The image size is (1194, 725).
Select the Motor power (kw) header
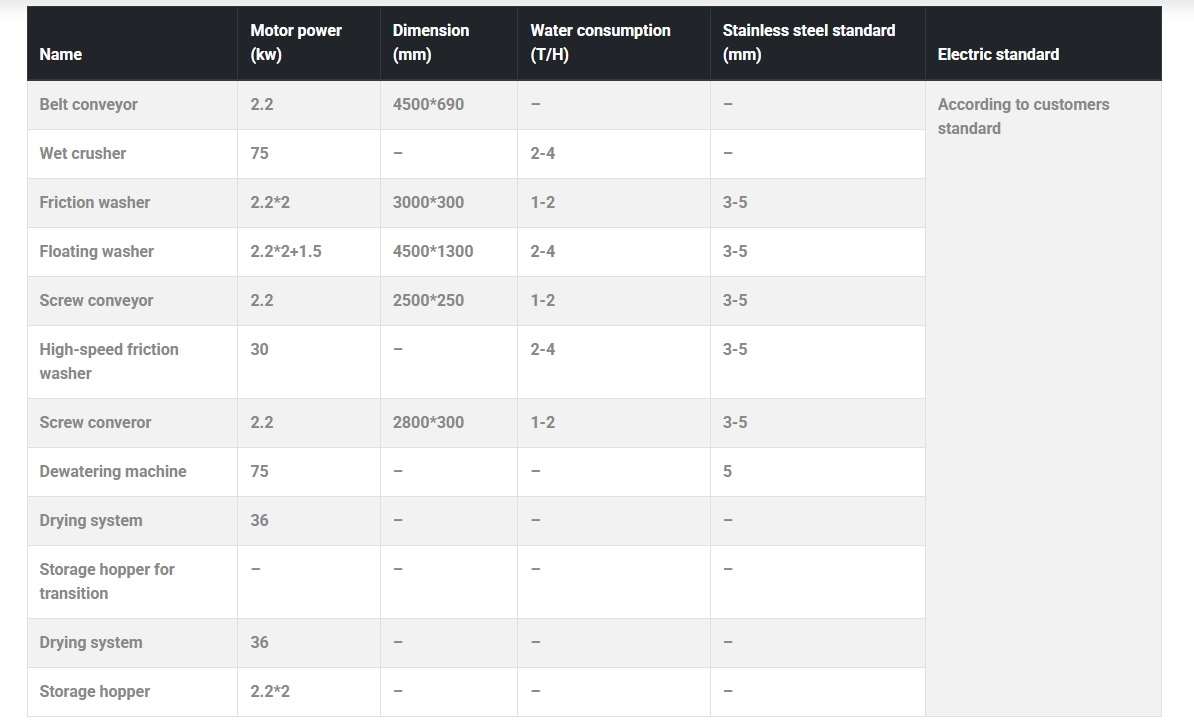tap(296, 43)
